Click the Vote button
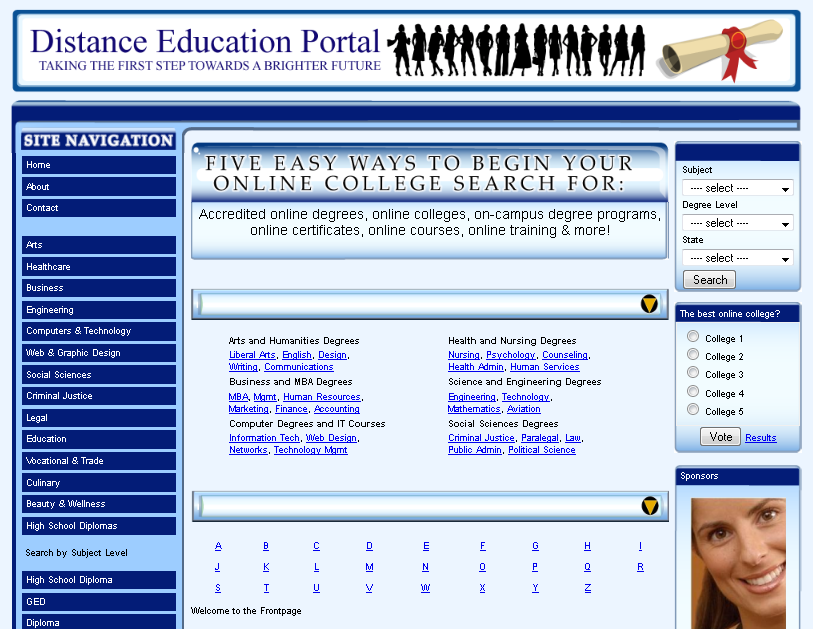Image resolution: width=813 pixels, height=629 pixels. tap(720, 437)
